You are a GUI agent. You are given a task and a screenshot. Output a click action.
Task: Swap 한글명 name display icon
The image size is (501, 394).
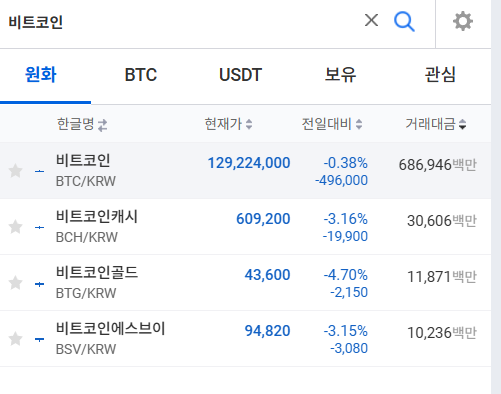[103, 125]
